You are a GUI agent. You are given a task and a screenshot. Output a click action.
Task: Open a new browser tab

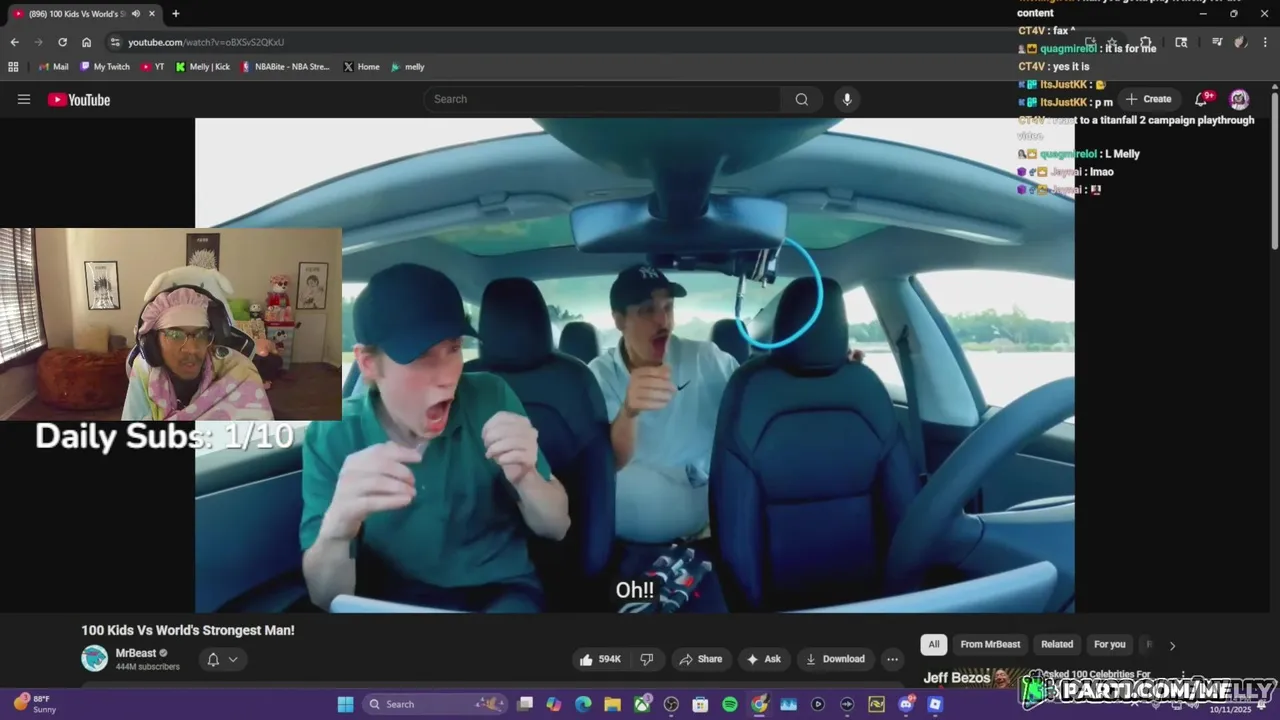coord(176,14)
